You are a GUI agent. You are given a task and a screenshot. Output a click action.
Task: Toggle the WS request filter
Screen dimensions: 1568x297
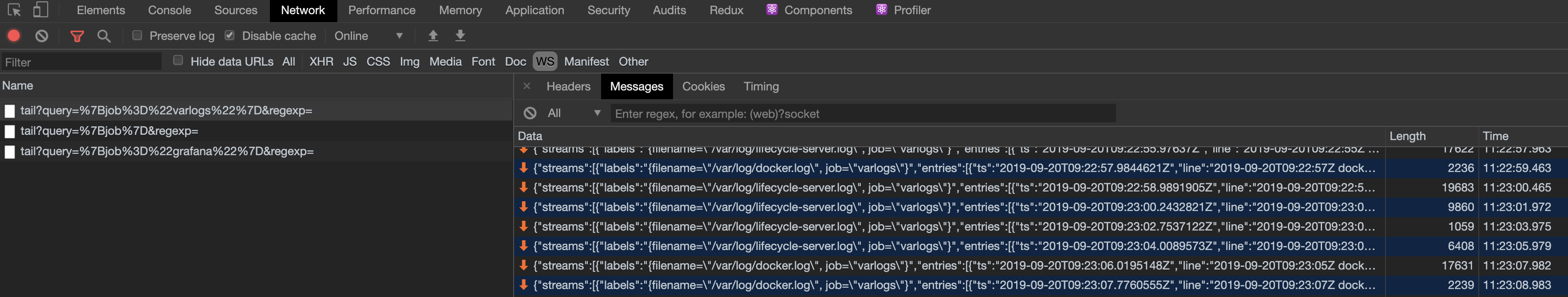coord(545,61)
